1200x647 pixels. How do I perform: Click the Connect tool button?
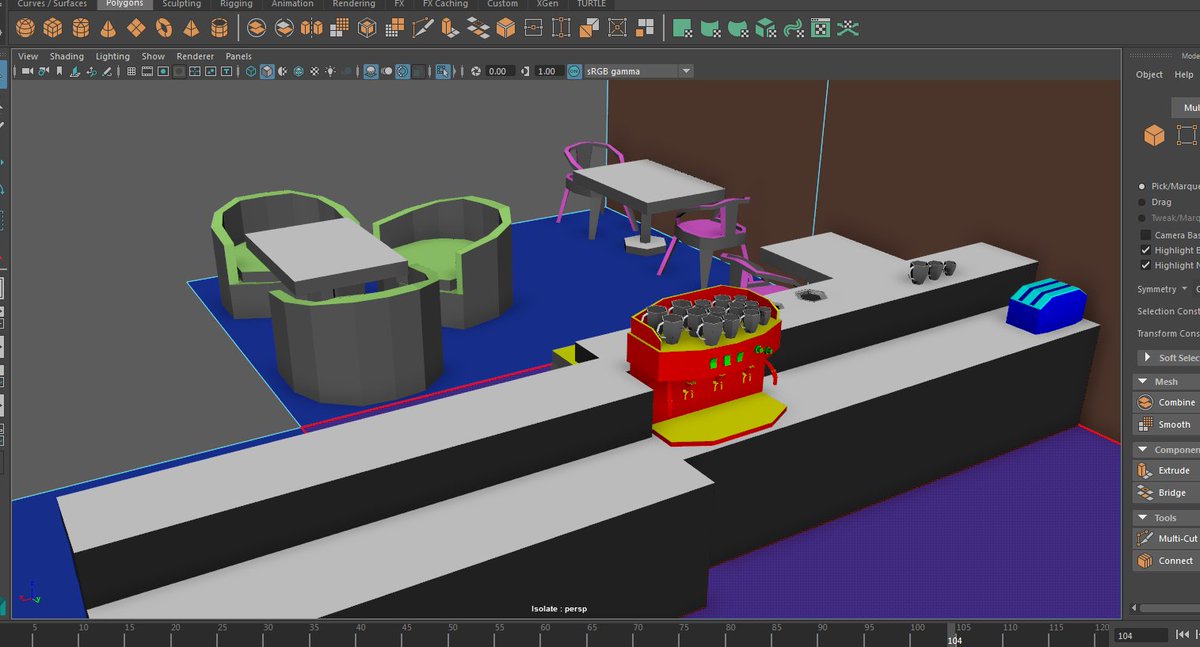click(x=1166, y=561)
